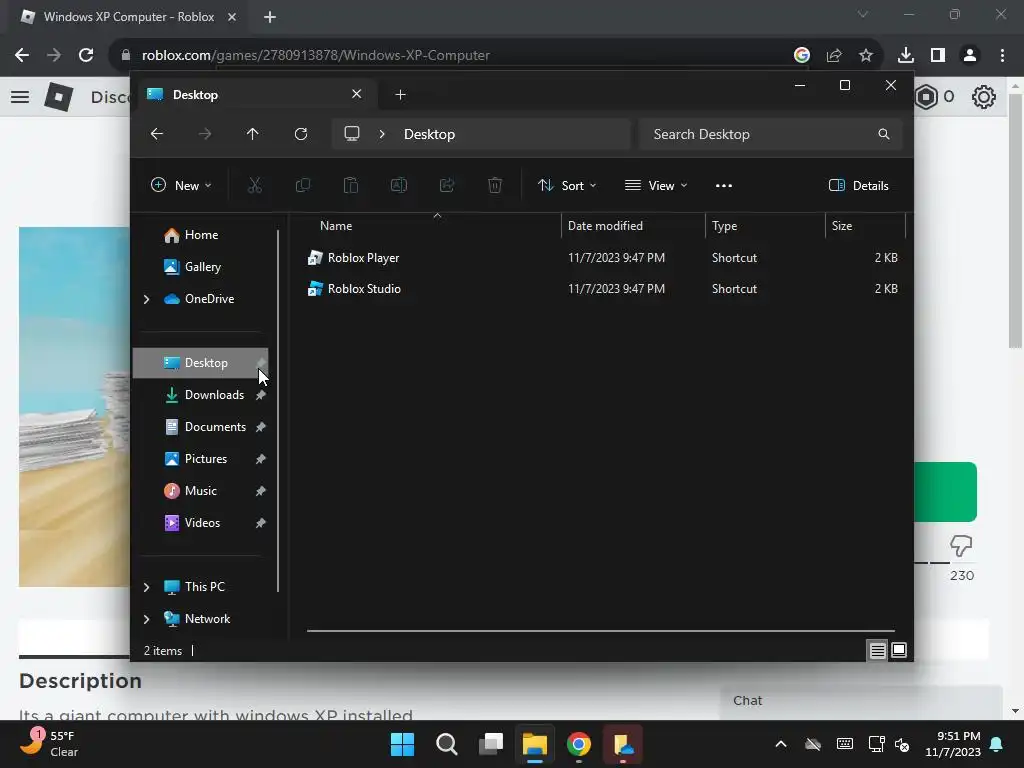Click the dislike thumbs-down icon
Screen dimensions: 1024x768
[961, 545]
